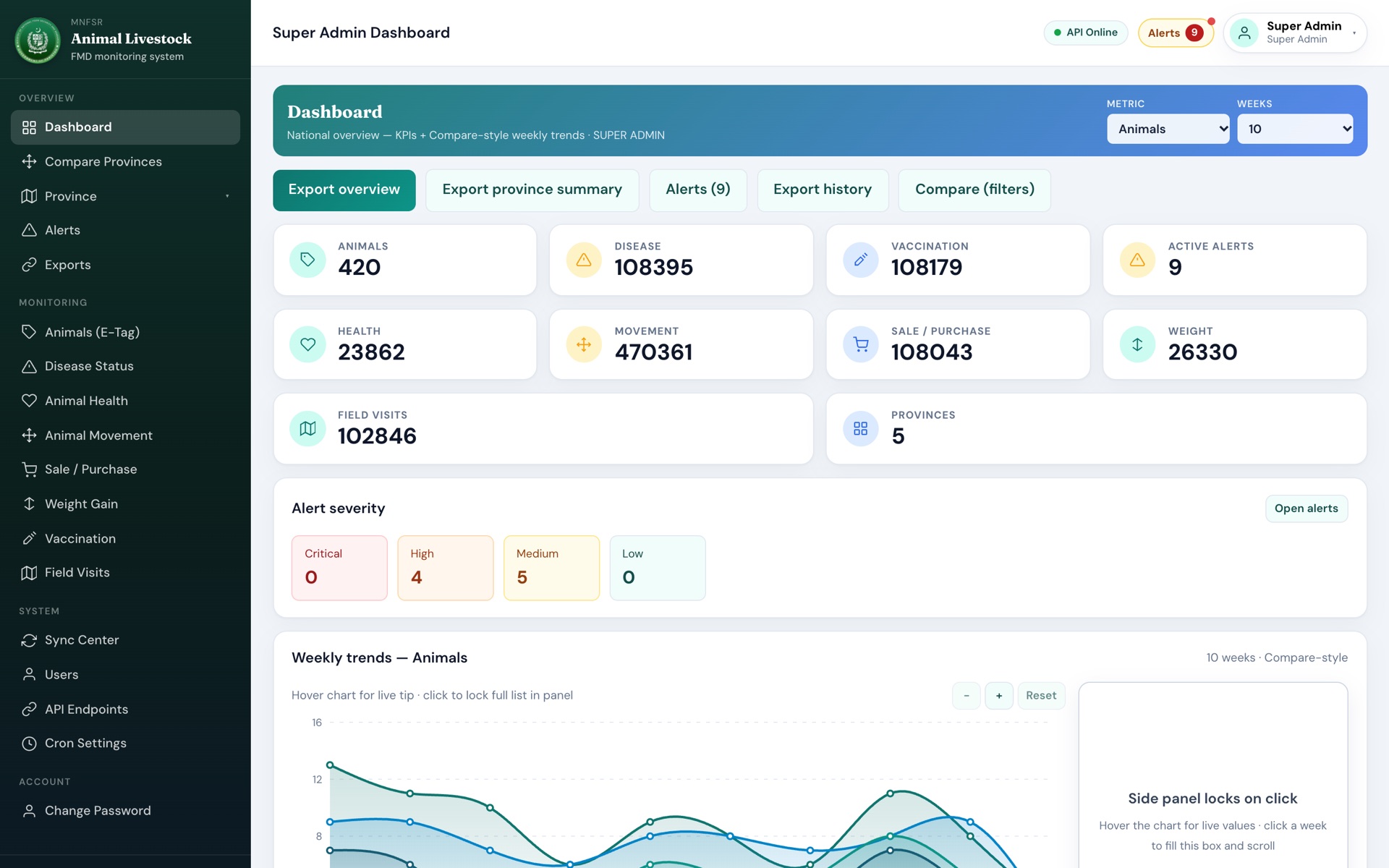Click the Animal Health heart icon in sidebar
Image resolution: width=1389 pixels, height=868 pixels.
pos(29,401)
